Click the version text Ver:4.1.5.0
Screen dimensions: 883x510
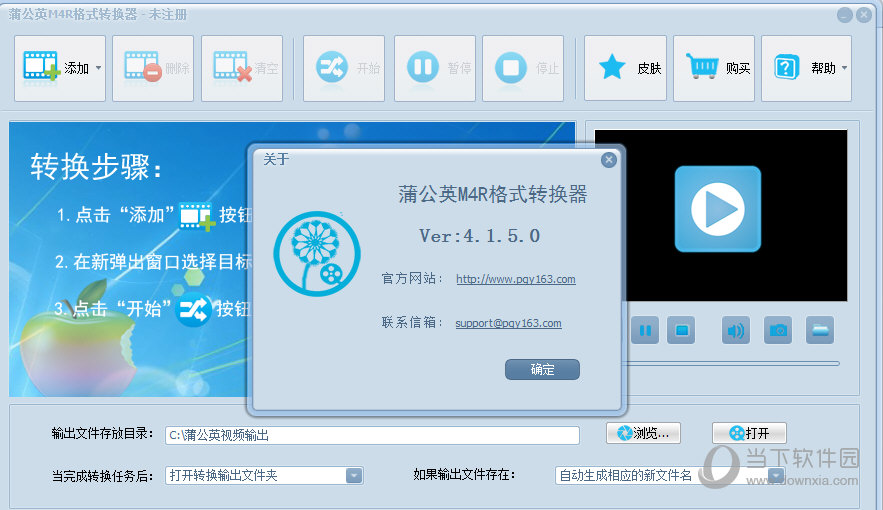click(479, 236)
